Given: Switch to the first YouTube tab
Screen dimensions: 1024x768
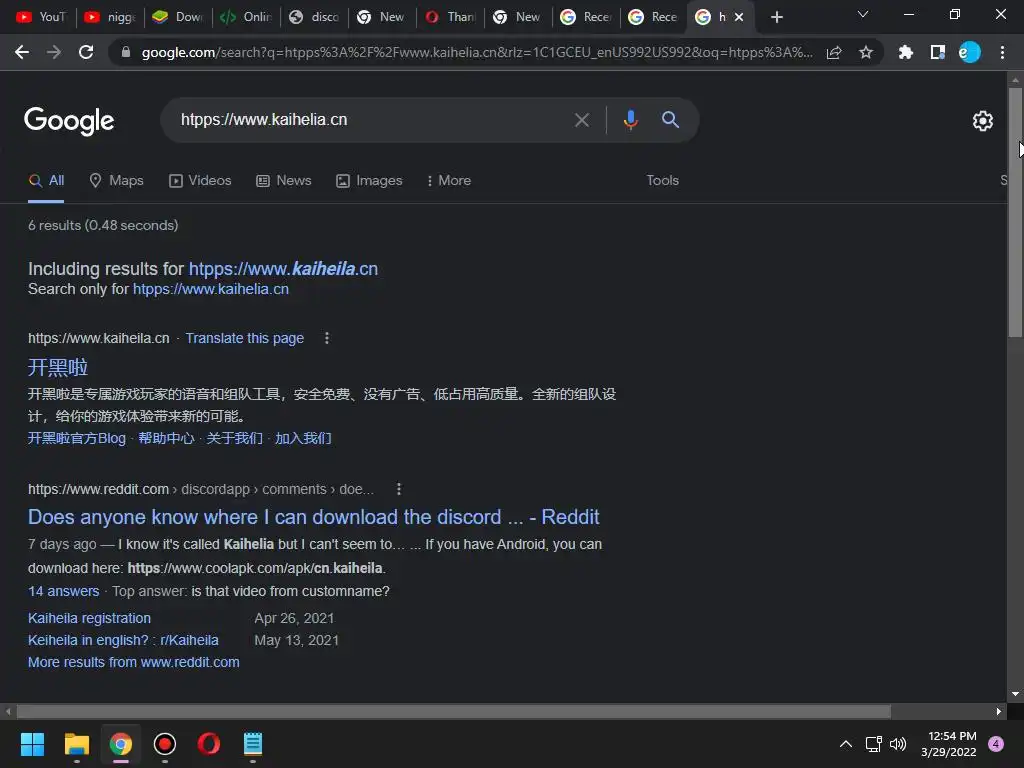Looking at the screenshot, I should pyautogui.click(x=40, y=17).
